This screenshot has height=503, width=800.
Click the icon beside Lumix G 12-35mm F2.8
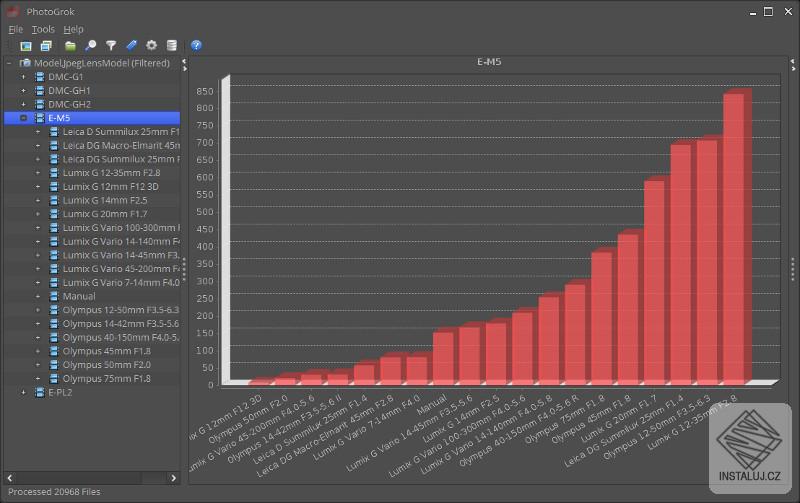click(54, 173)
